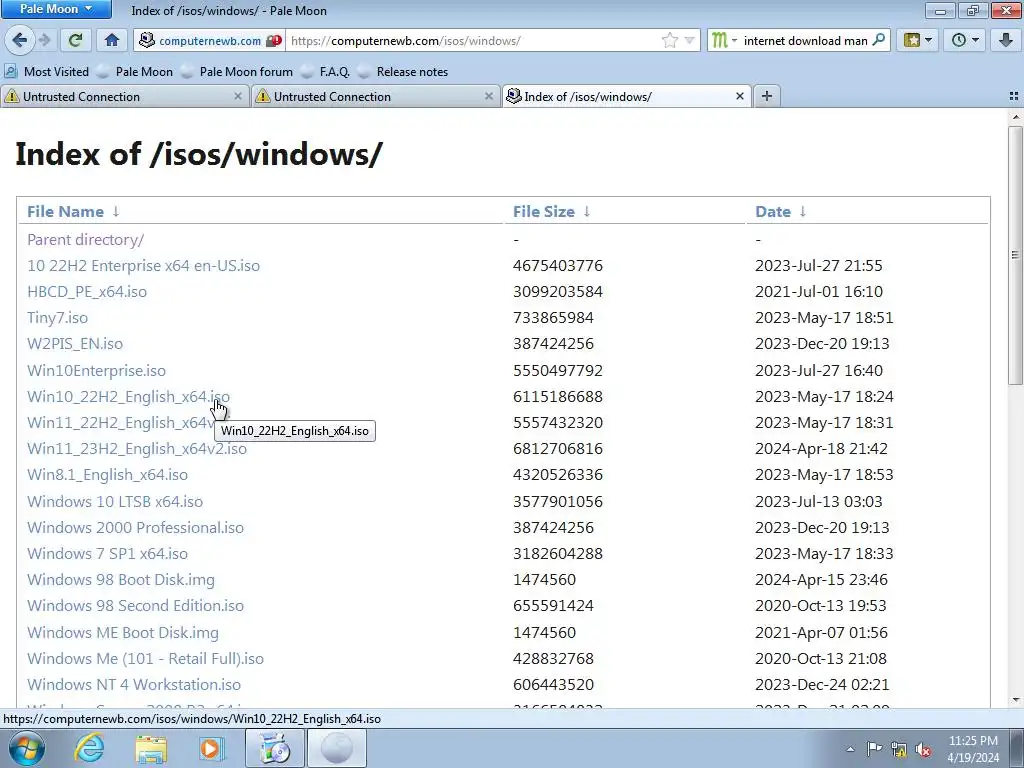Open the Windows 98 Second Edition.iso link
This screenshot has width=1024, height=768.
pyautogui.click(x=135, y=606)
